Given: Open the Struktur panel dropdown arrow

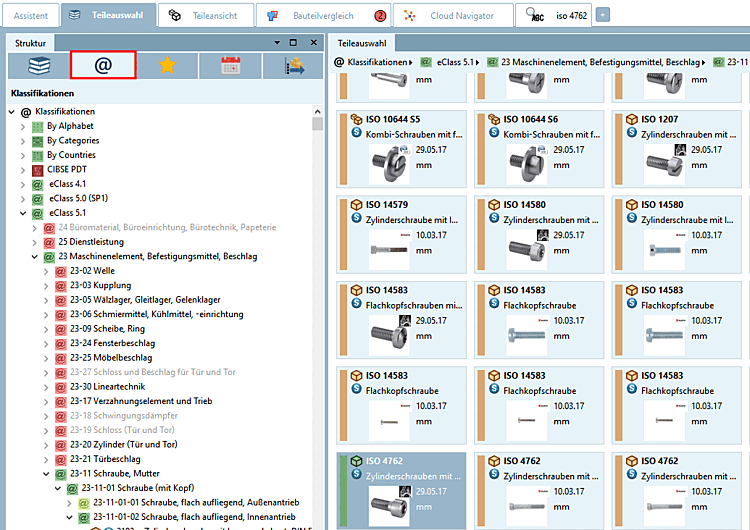Looking at the screenshot, I should pyautogui.click(x=277, y=43).
